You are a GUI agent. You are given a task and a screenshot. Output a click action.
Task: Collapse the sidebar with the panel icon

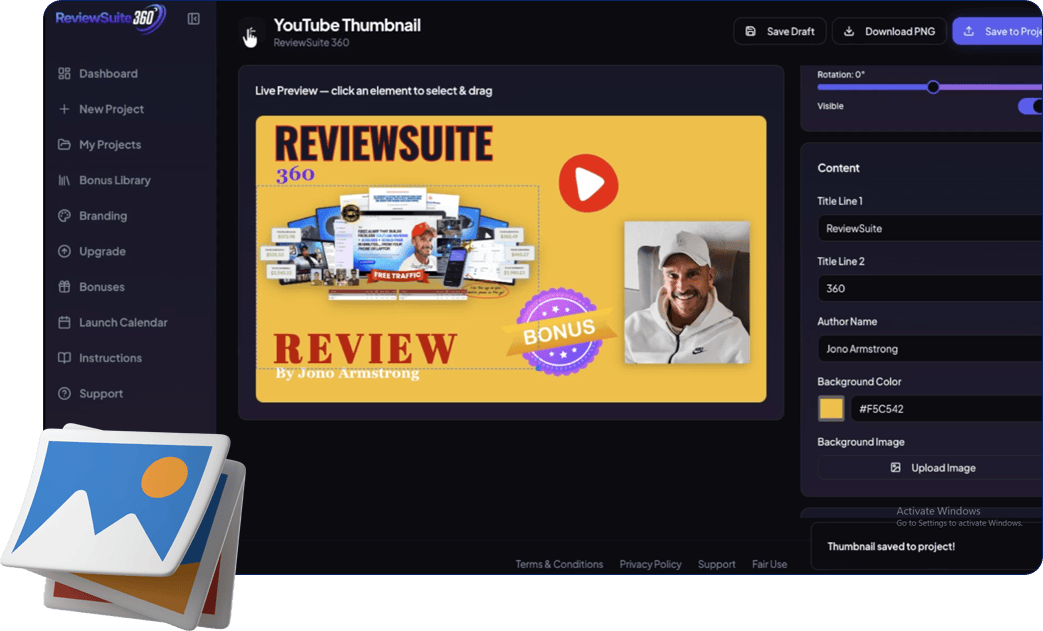pyautogui.click(x=194, y=19)
